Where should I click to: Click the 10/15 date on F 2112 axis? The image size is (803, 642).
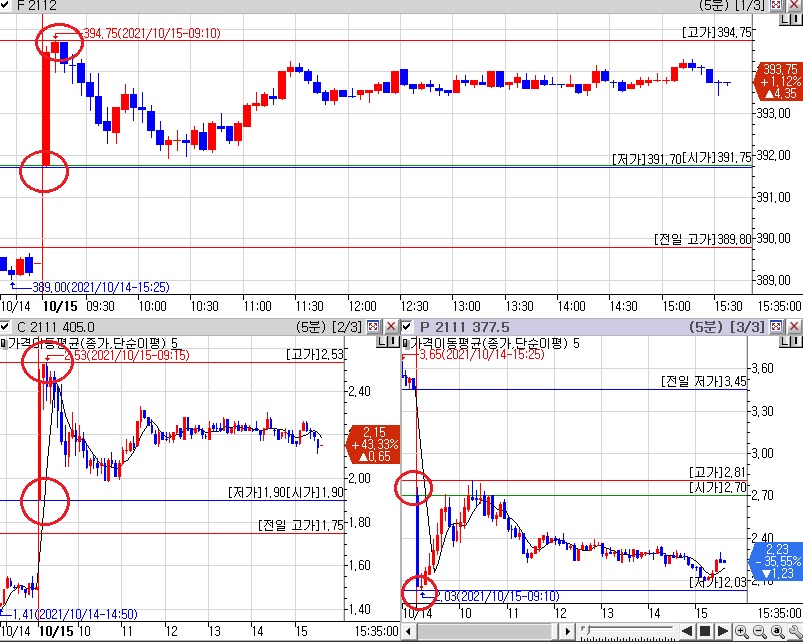pyautogui.click(x=60, y=307)
